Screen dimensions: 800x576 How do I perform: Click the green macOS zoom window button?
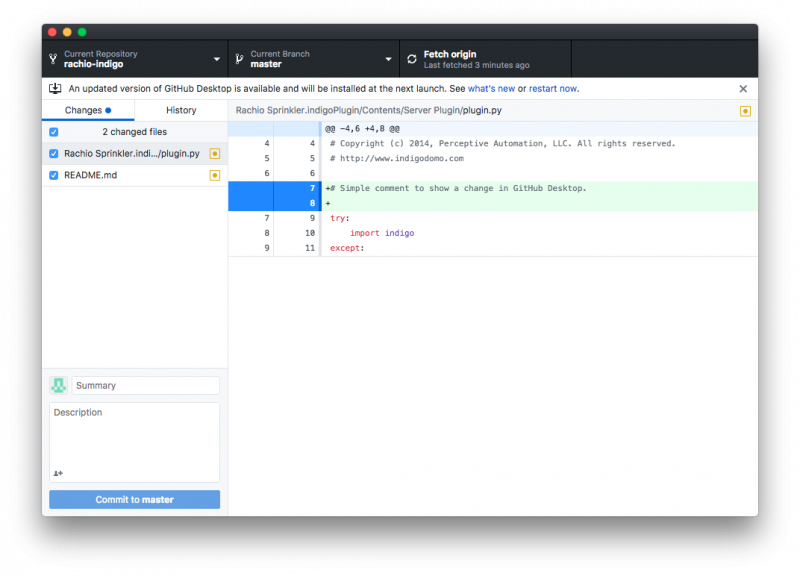(x=82, y=32)
